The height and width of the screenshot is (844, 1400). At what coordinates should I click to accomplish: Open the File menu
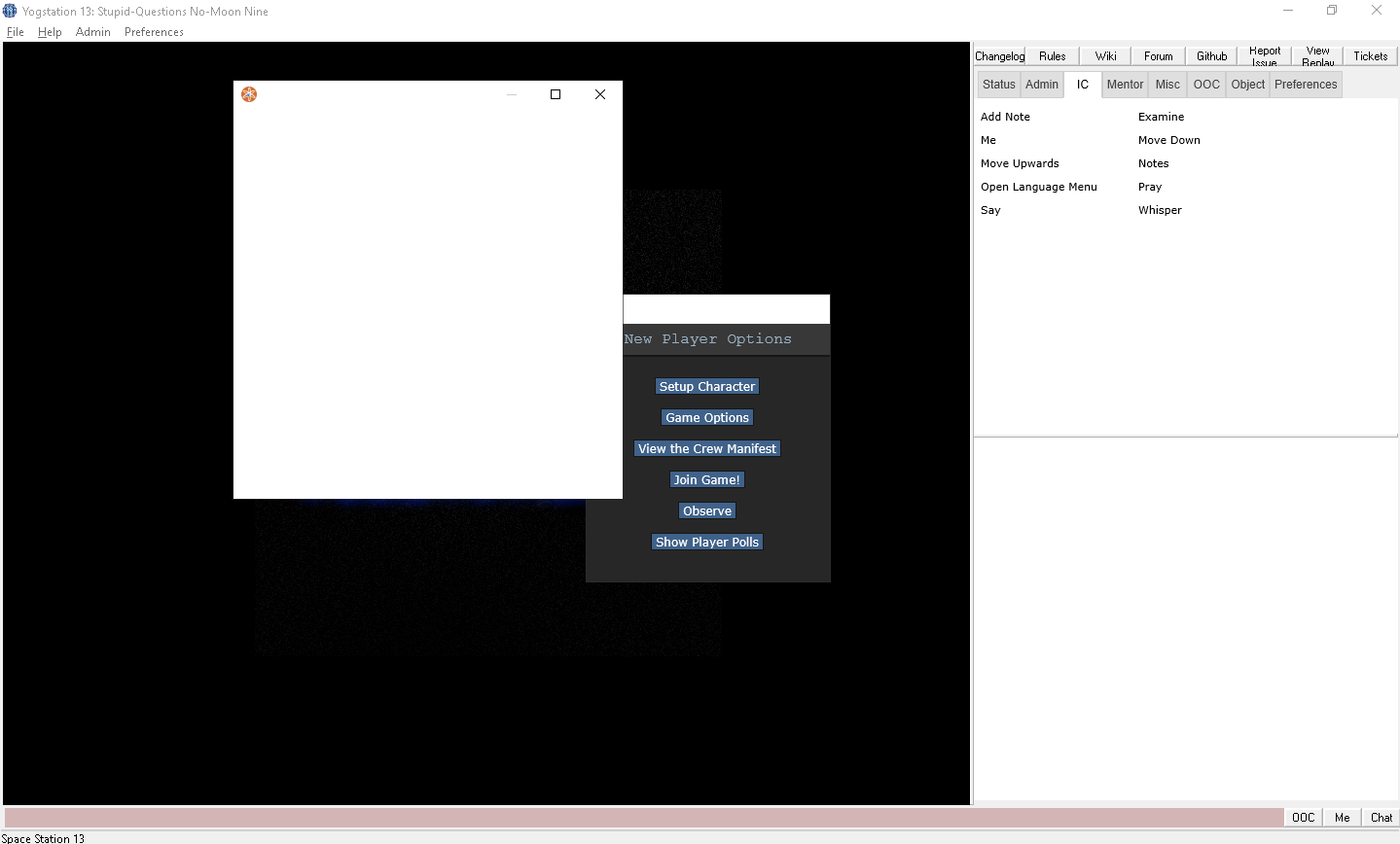tap(16, 32)
